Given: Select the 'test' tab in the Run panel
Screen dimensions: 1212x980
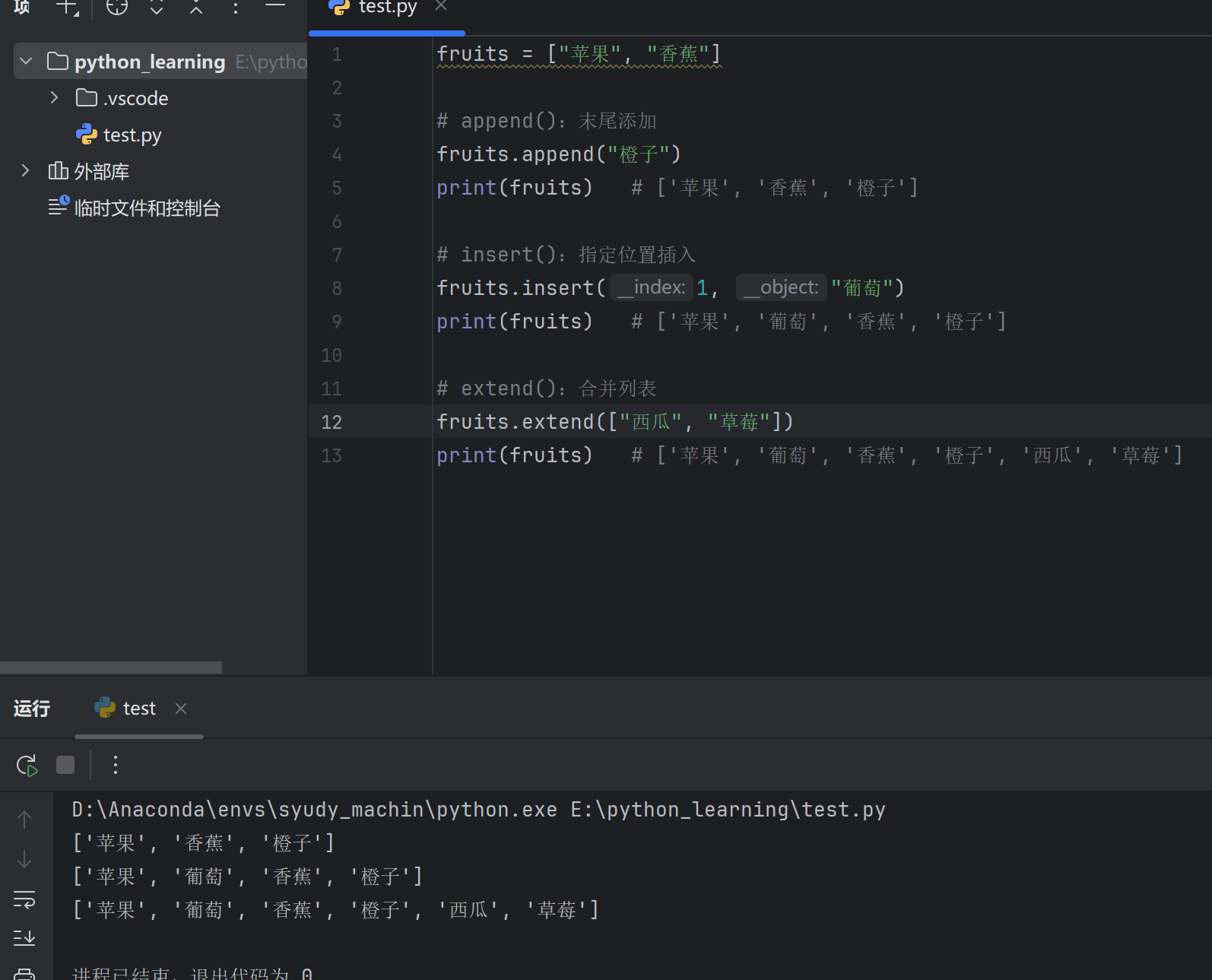Looking at the screenshot, I should (x=139, y=709).
